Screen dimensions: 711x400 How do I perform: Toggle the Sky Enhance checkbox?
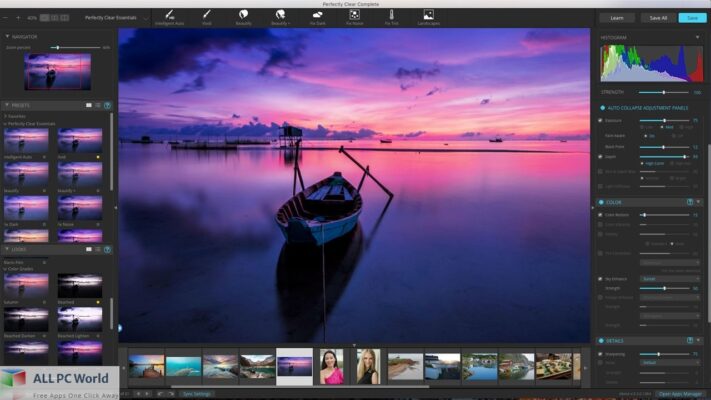(601, 278)
